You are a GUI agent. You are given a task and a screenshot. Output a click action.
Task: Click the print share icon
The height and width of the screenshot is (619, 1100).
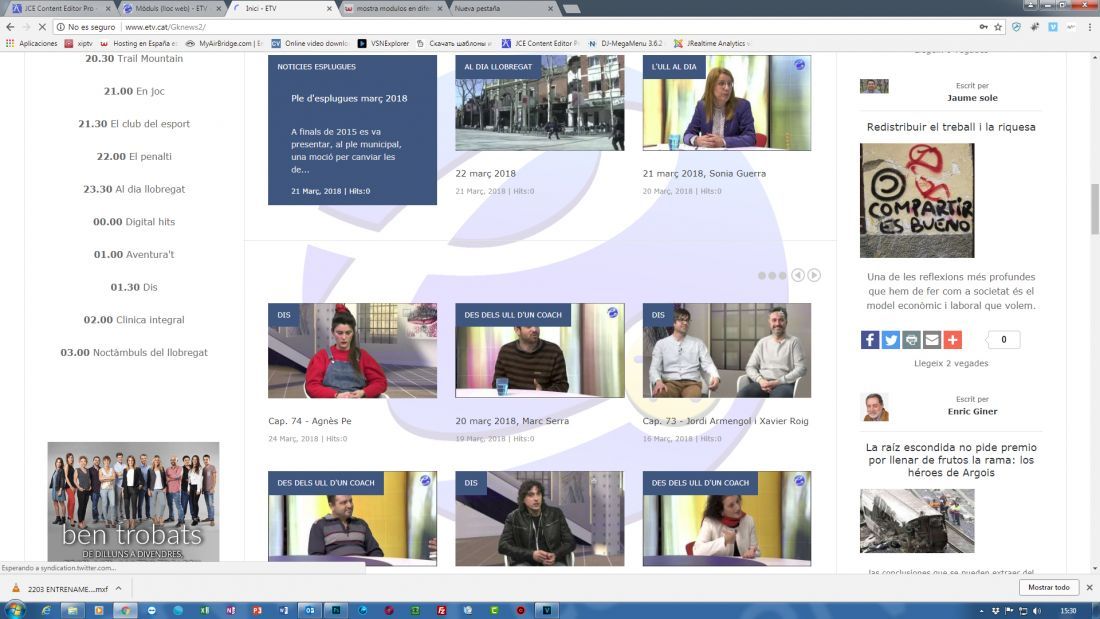coord(911,340)
